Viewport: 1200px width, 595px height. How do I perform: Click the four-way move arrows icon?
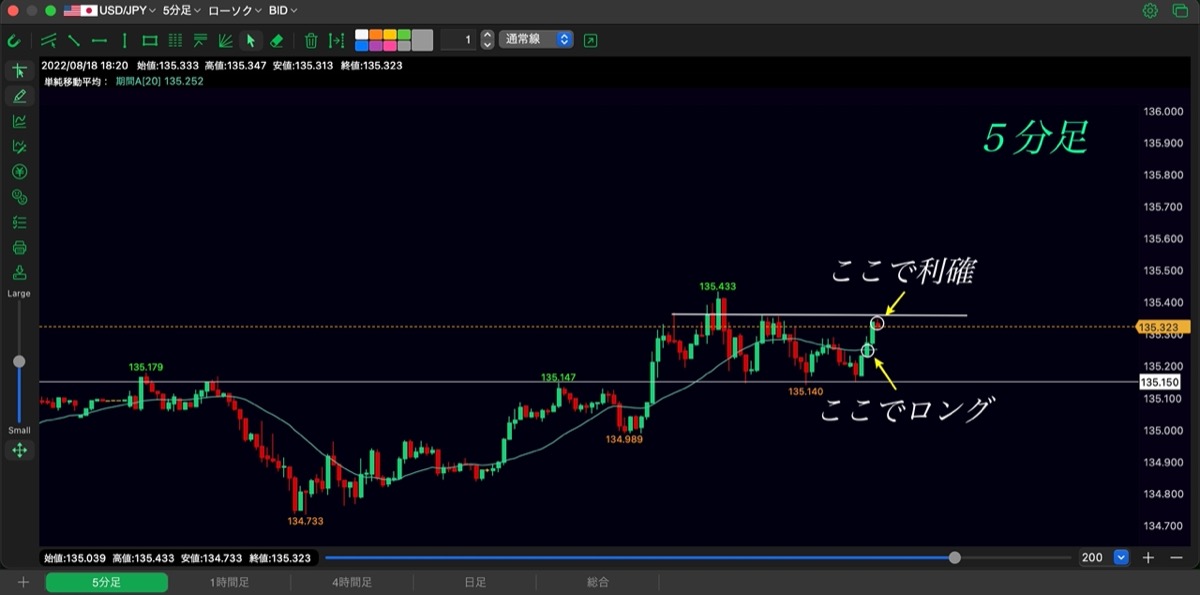[19, 450]
